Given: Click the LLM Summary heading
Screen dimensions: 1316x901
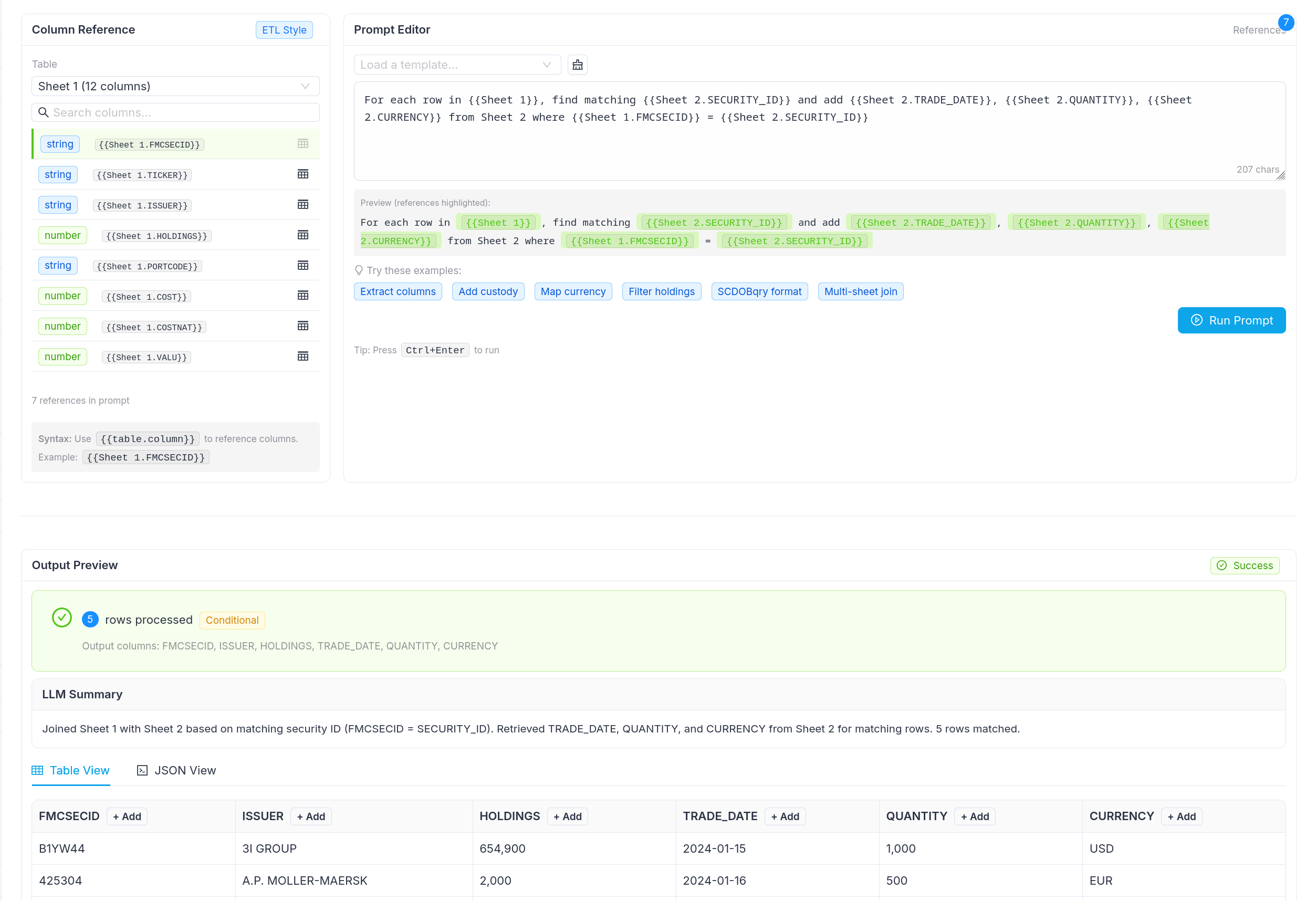Looking at the screenshot, I should click(82, 694).
